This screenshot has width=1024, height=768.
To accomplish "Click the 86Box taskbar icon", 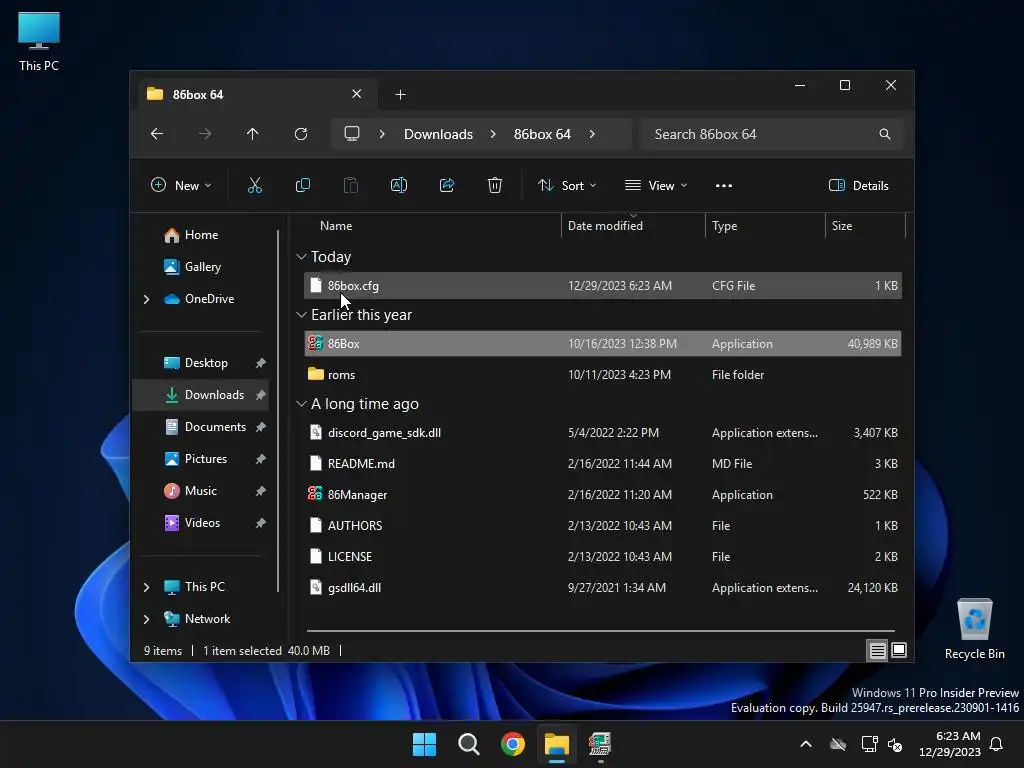I will (x=600, y=744).
